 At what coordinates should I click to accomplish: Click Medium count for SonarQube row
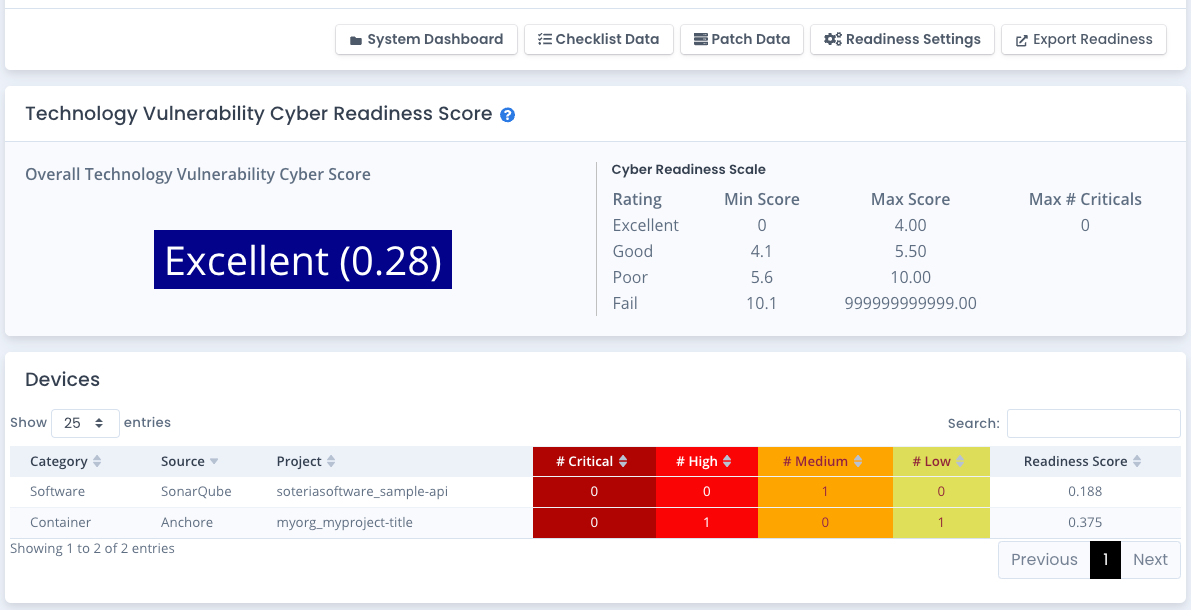pyautogui.click(x=825, y=491)
